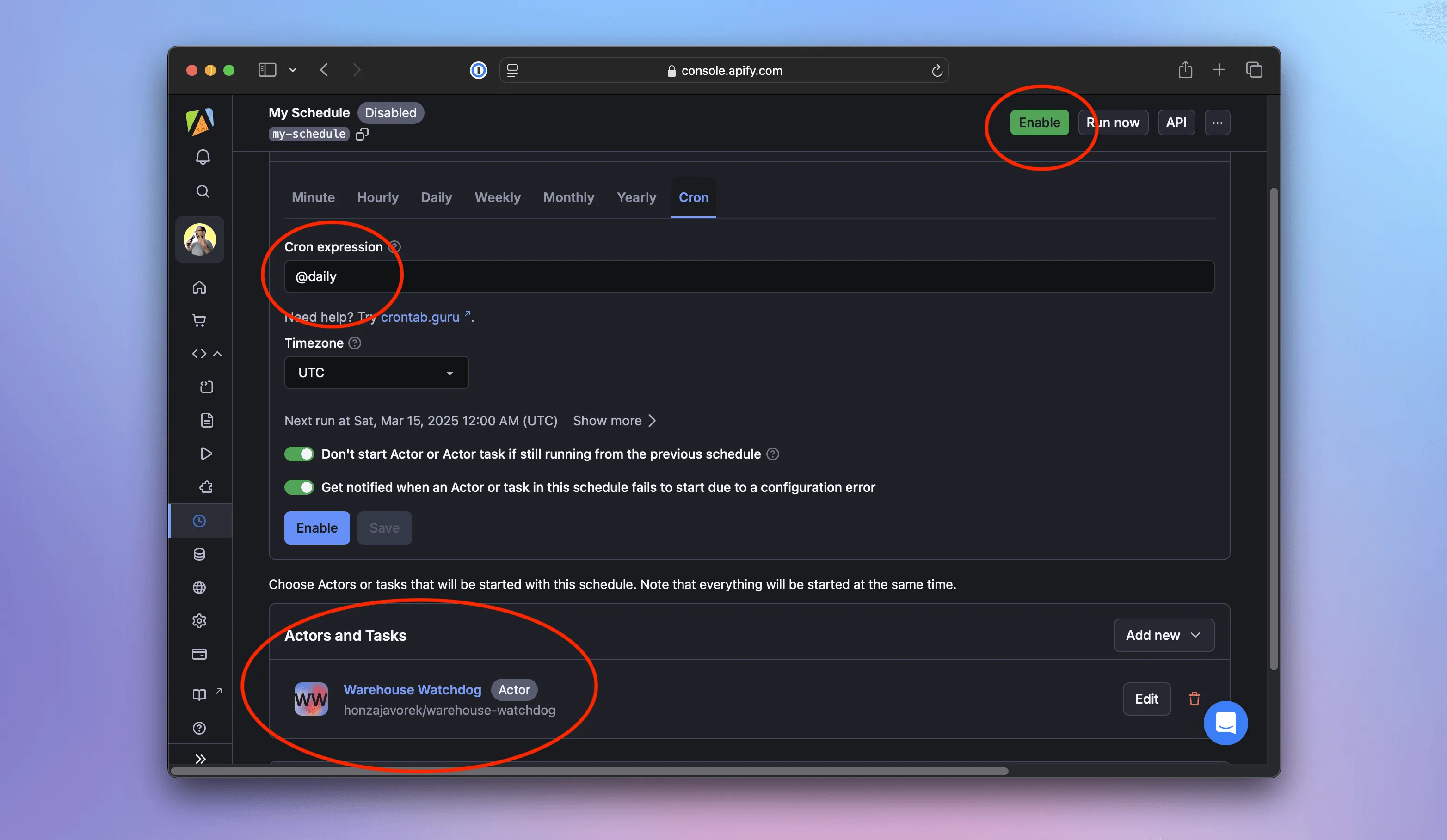Open the chat support bubble
The image size is (1447, 840).
pyautogui.click(x=1225, y=723)
